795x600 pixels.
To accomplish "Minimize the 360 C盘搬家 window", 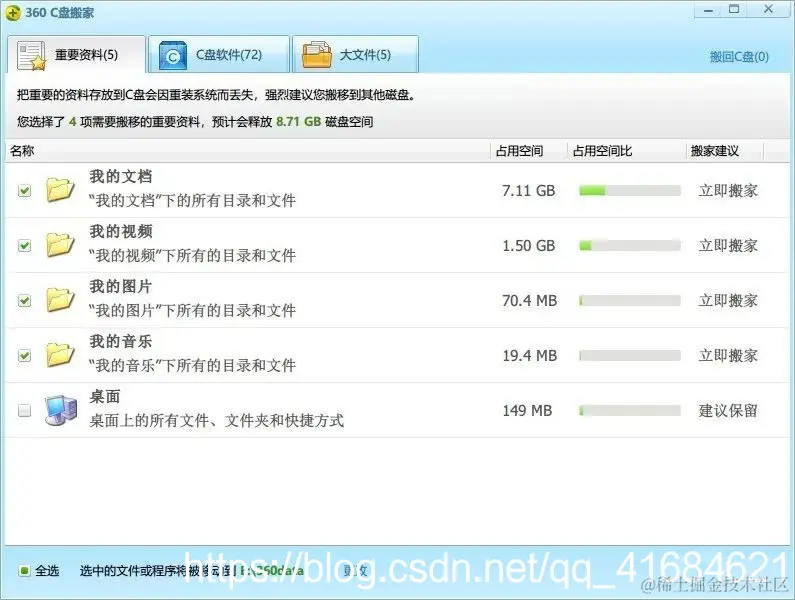I will tap(709, 10).
